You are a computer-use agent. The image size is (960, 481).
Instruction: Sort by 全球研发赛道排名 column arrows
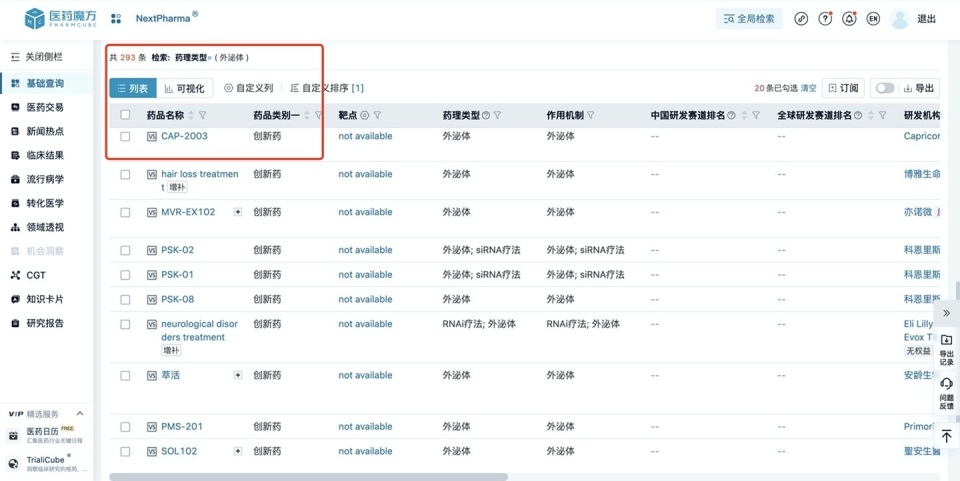(x=870, y=115)
